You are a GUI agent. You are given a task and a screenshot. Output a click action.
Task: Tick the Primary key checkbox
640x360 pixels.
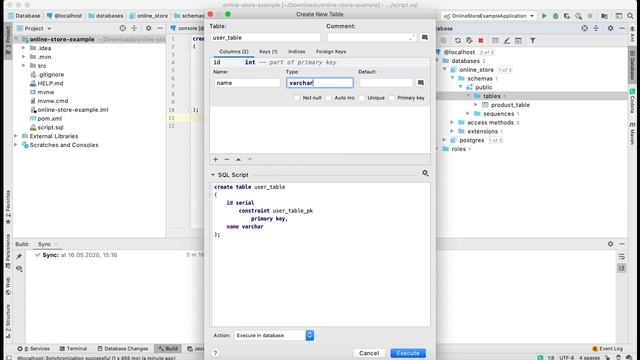pos(391,98)
